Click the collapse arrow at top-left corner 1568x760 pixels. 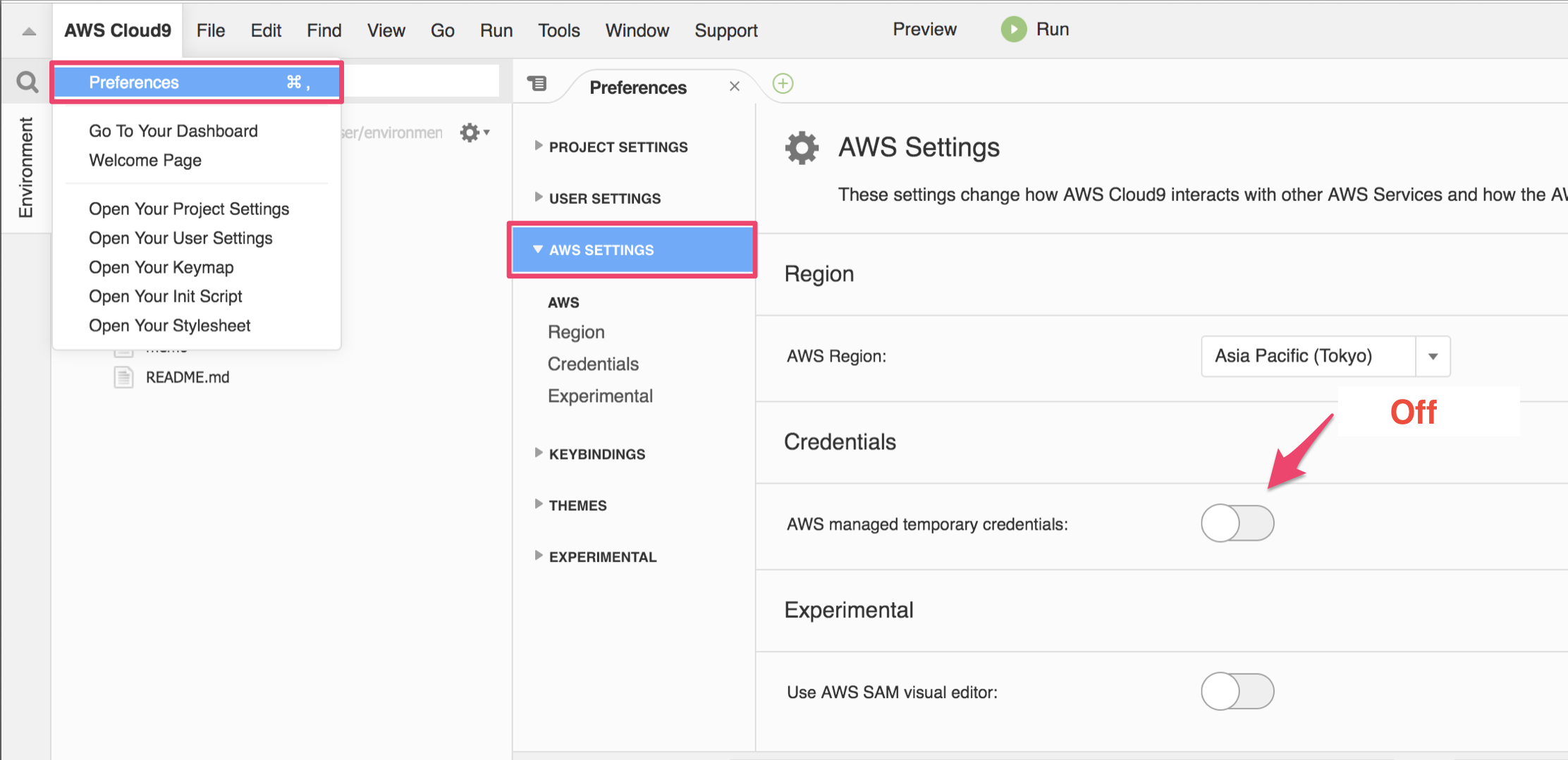point(29,31)
